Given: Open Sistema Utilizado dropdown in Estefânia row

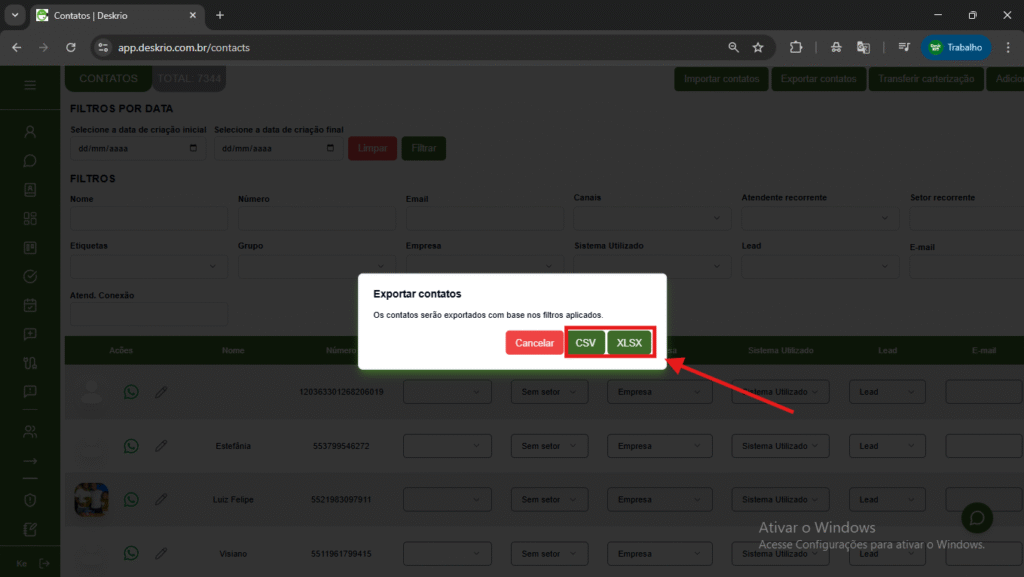Looking at the screenshot, I should pos(780,446).
